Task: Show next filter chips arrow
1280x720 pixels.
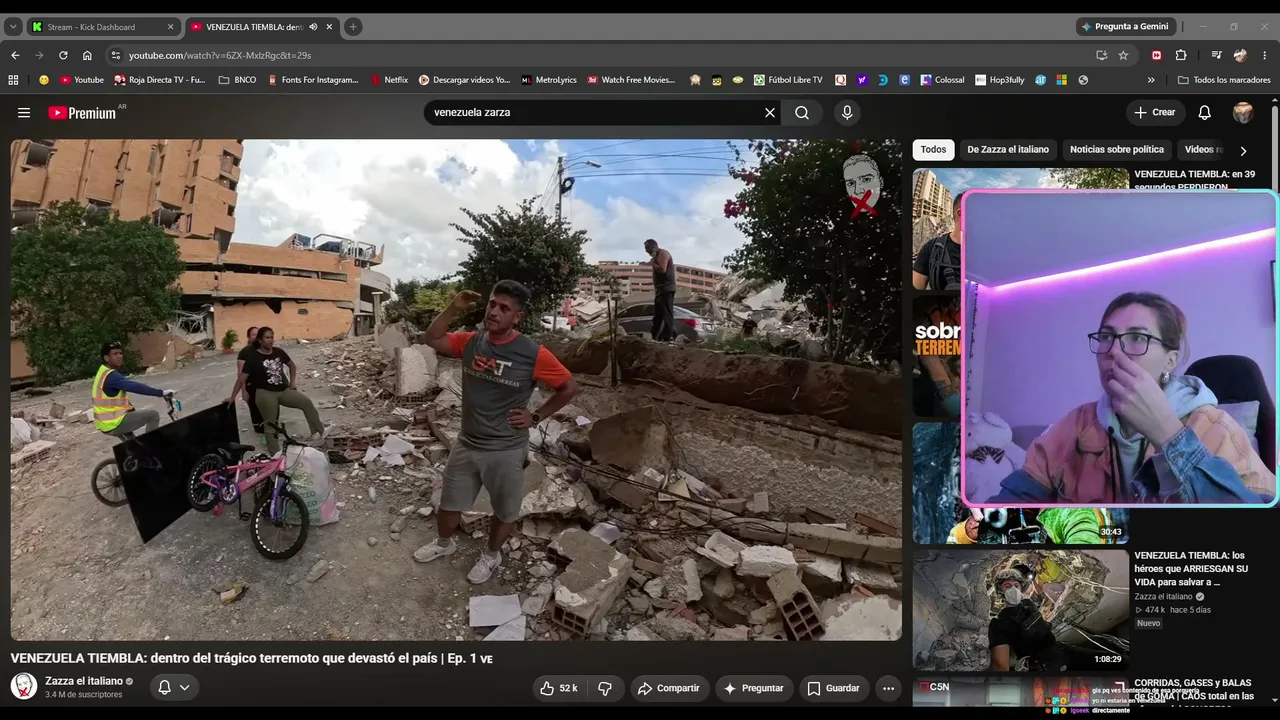Action: pos(1243,151)
